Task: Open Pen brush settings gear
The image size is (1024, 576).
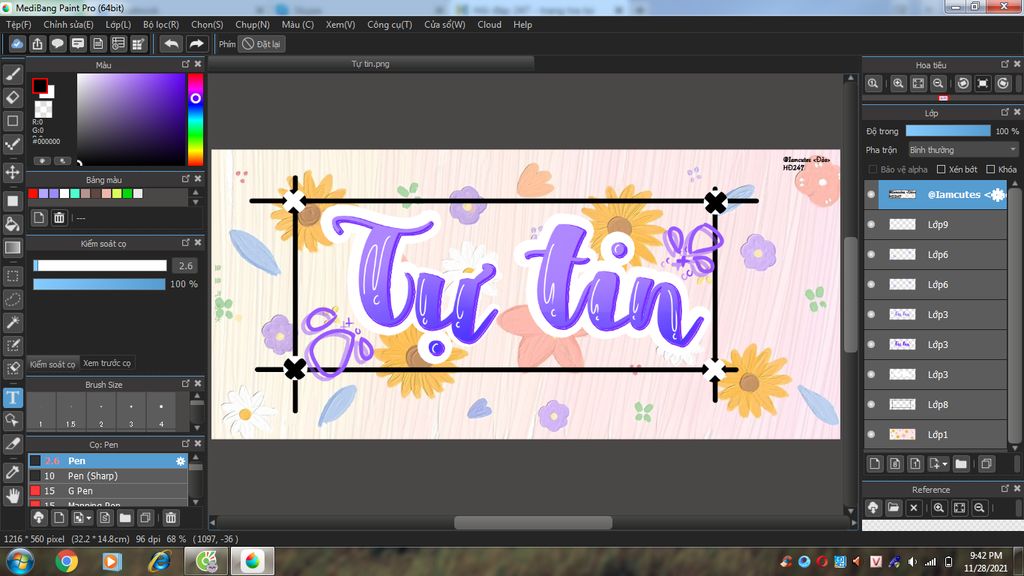Action: point(180,461)
